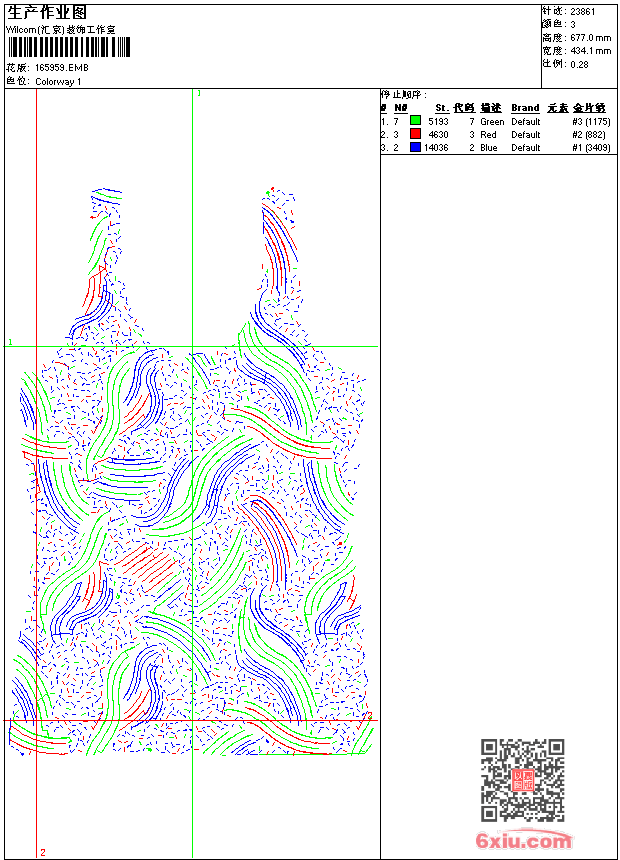Screen dimensions: 620x860
Task: Click the green color swatch in row 1
Action: 415,121
